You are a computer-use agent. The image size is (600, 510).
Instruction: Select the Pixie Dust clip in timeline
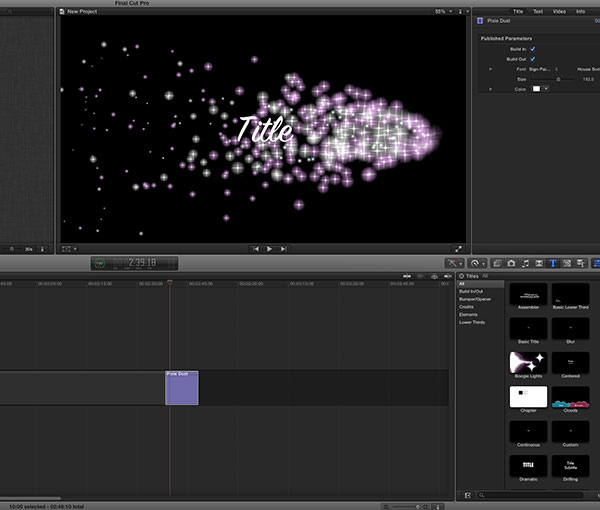click(182, 388)
